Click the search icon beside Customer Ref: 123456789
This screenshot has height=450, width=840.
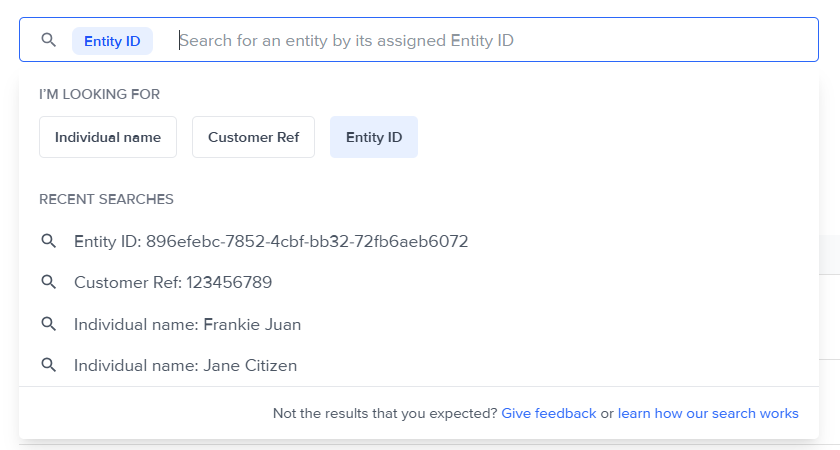(x=48, y=283)
